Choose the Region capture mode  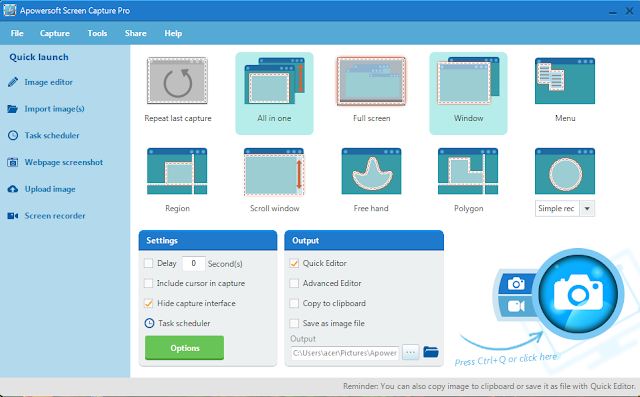point(177,171)
